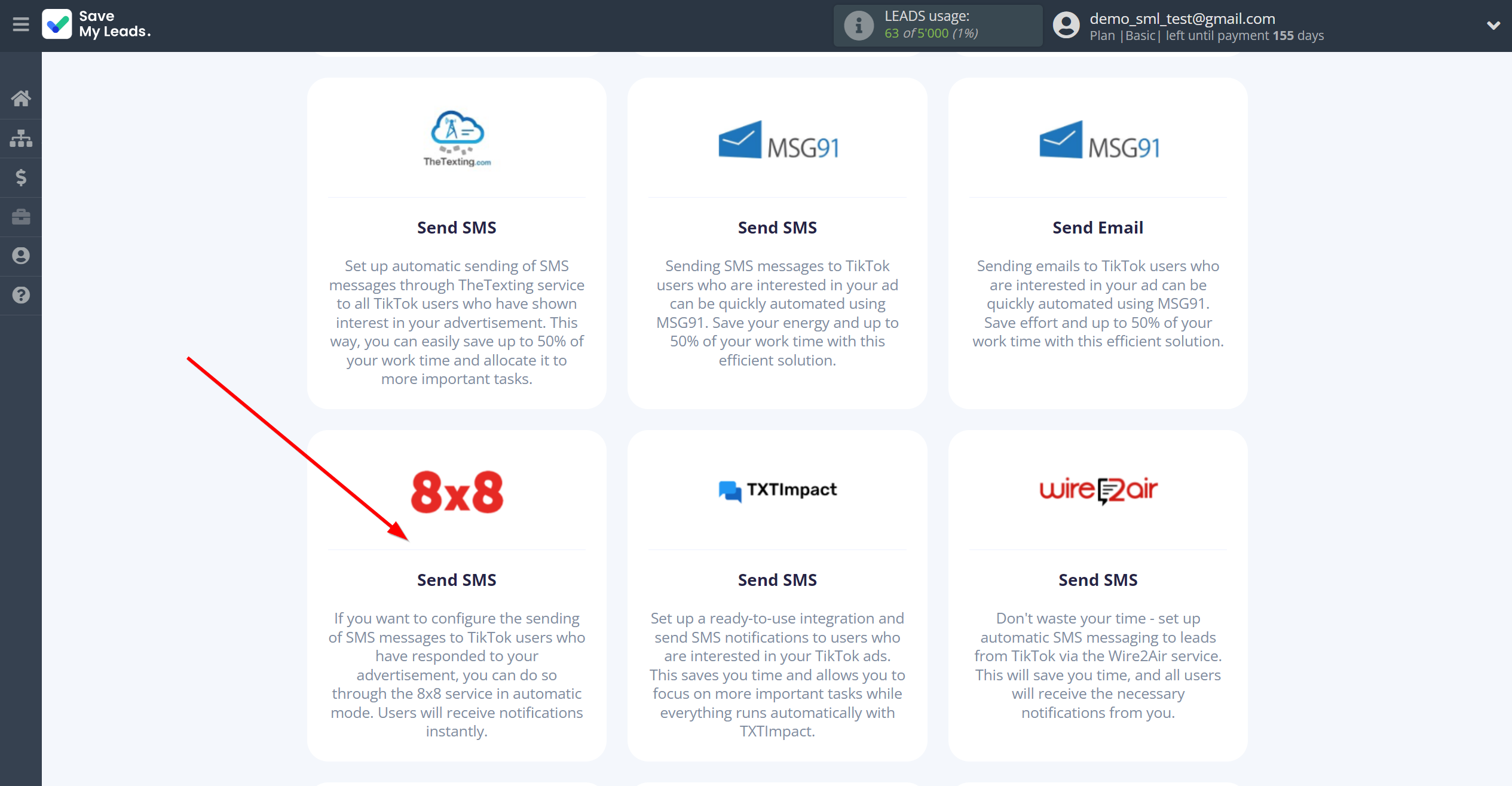Select the MSG91 Send SMS logo

click(778, 140)
